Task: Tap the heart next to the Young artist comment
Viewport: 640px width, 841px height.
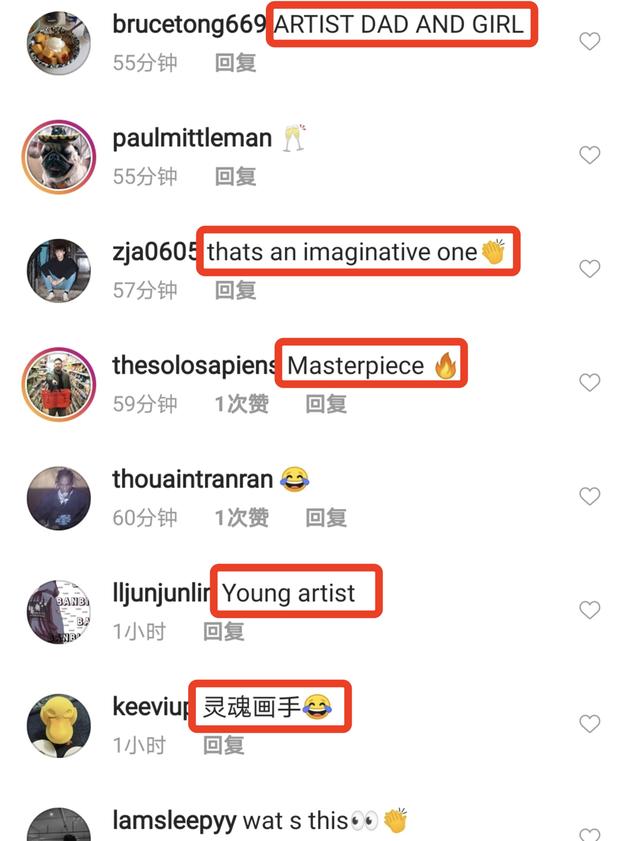Action: coord(590,610)
